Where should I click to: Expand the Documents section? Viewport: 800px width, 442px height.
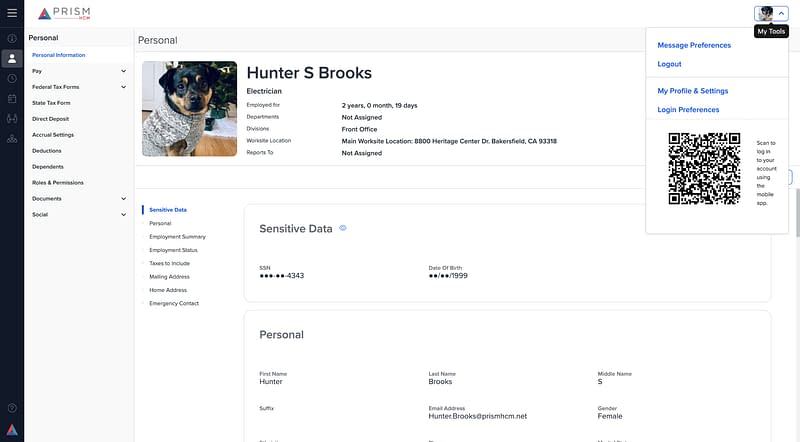pos(123,199)
